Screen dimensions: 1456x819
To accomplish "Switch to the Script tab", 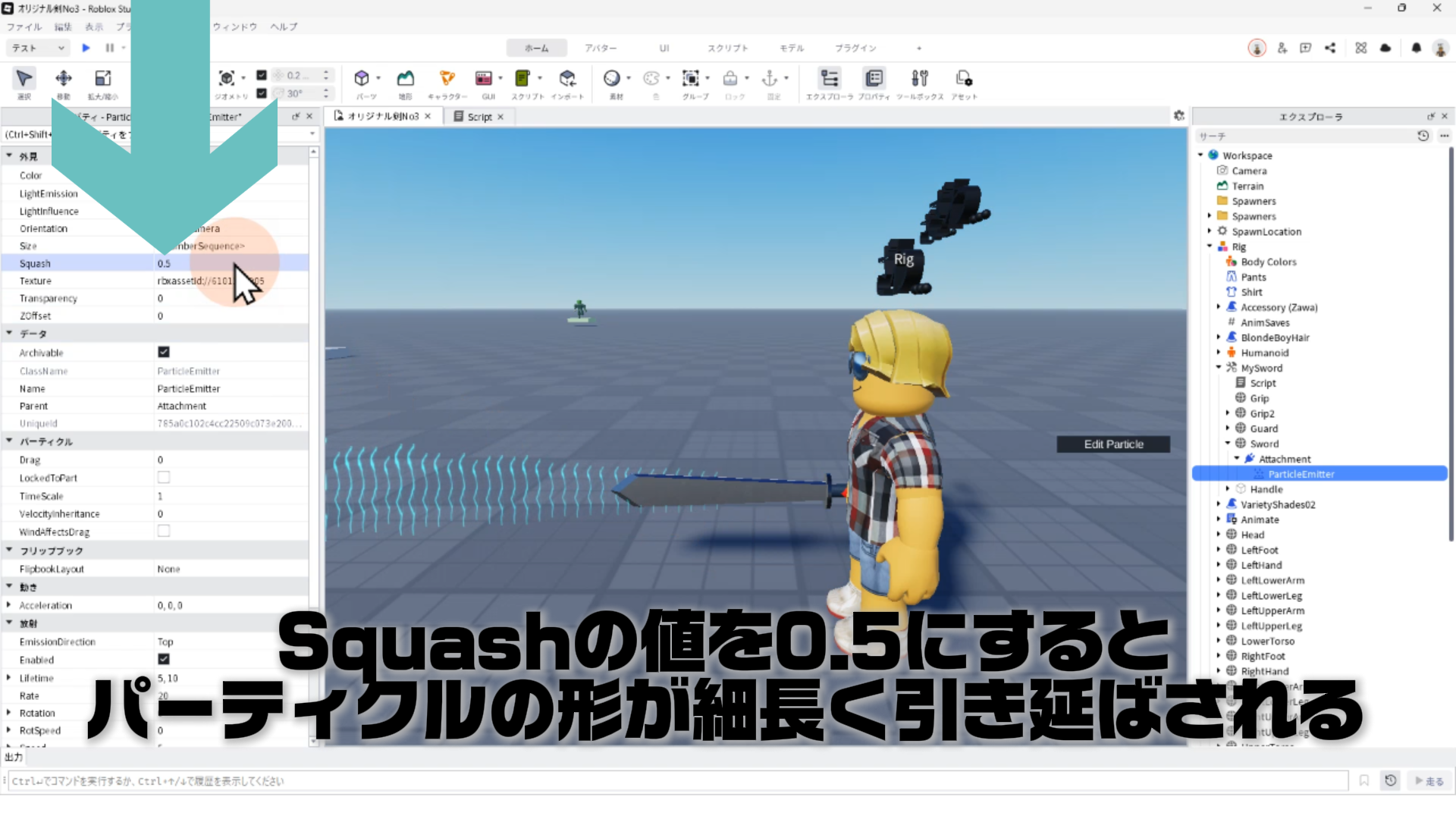I will [479, 117].
